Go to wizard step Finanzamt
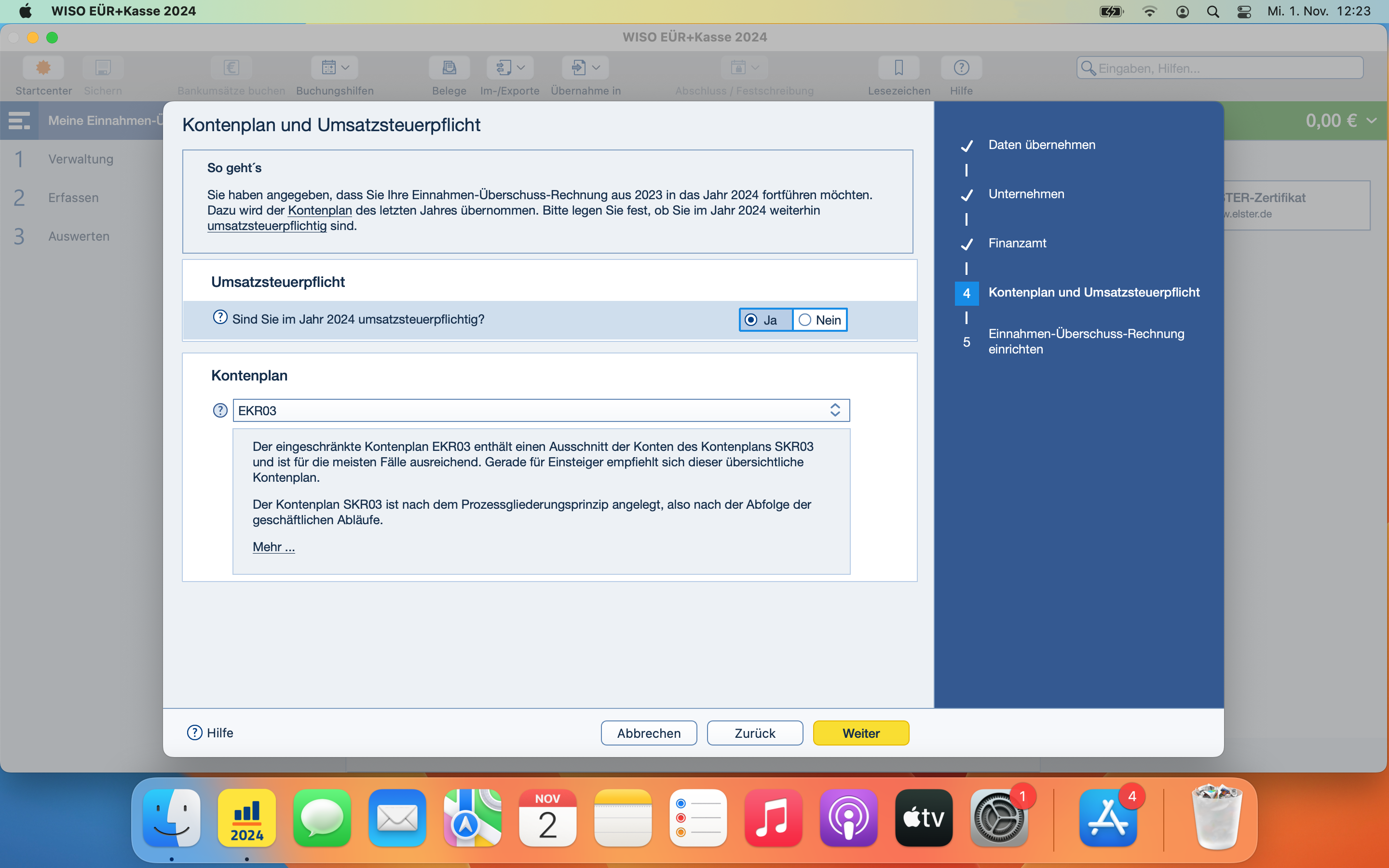 tap(1017, 244)
